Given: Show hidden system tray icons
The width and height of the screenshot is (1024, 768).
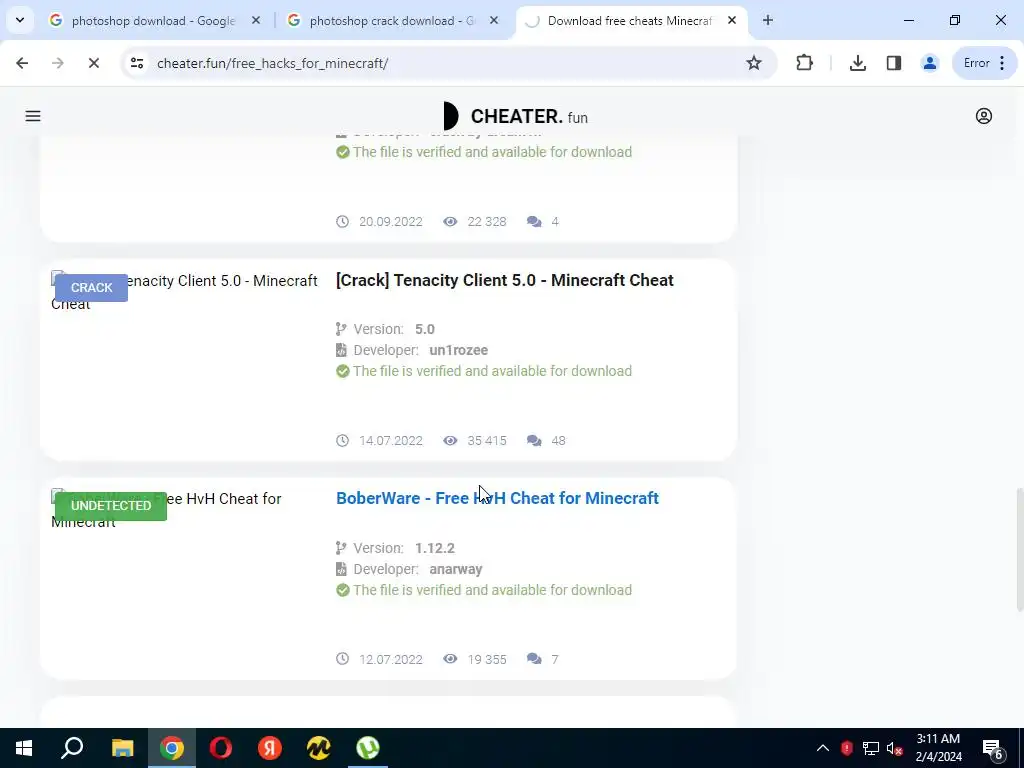Looking at the screenshot, I should pyautogui.click(x=823, y=748).
